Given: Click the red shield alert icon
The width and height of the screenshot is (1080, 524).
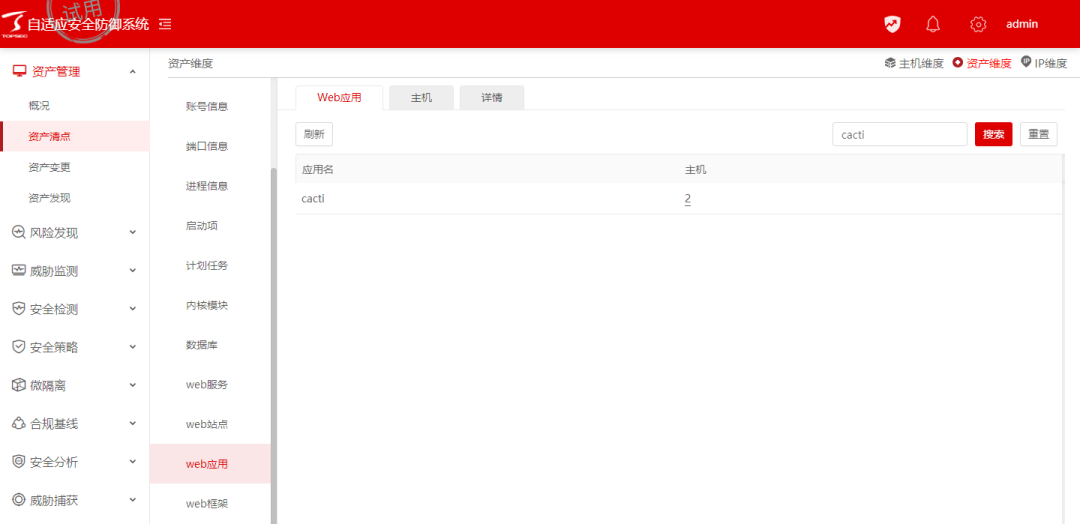Looking at the screenshot, I should tap(892, 24).
